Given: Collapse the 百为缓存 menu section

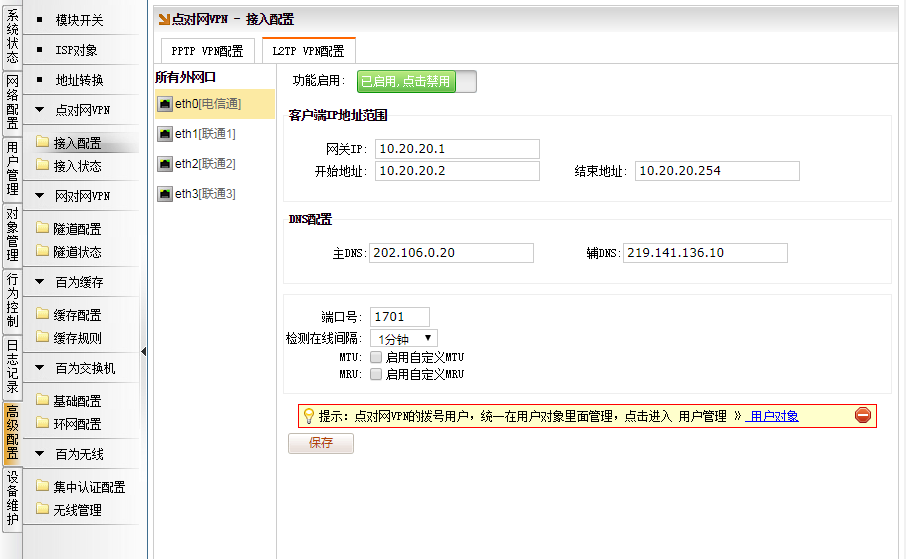Looking at the screenshot, I should 39,282.
